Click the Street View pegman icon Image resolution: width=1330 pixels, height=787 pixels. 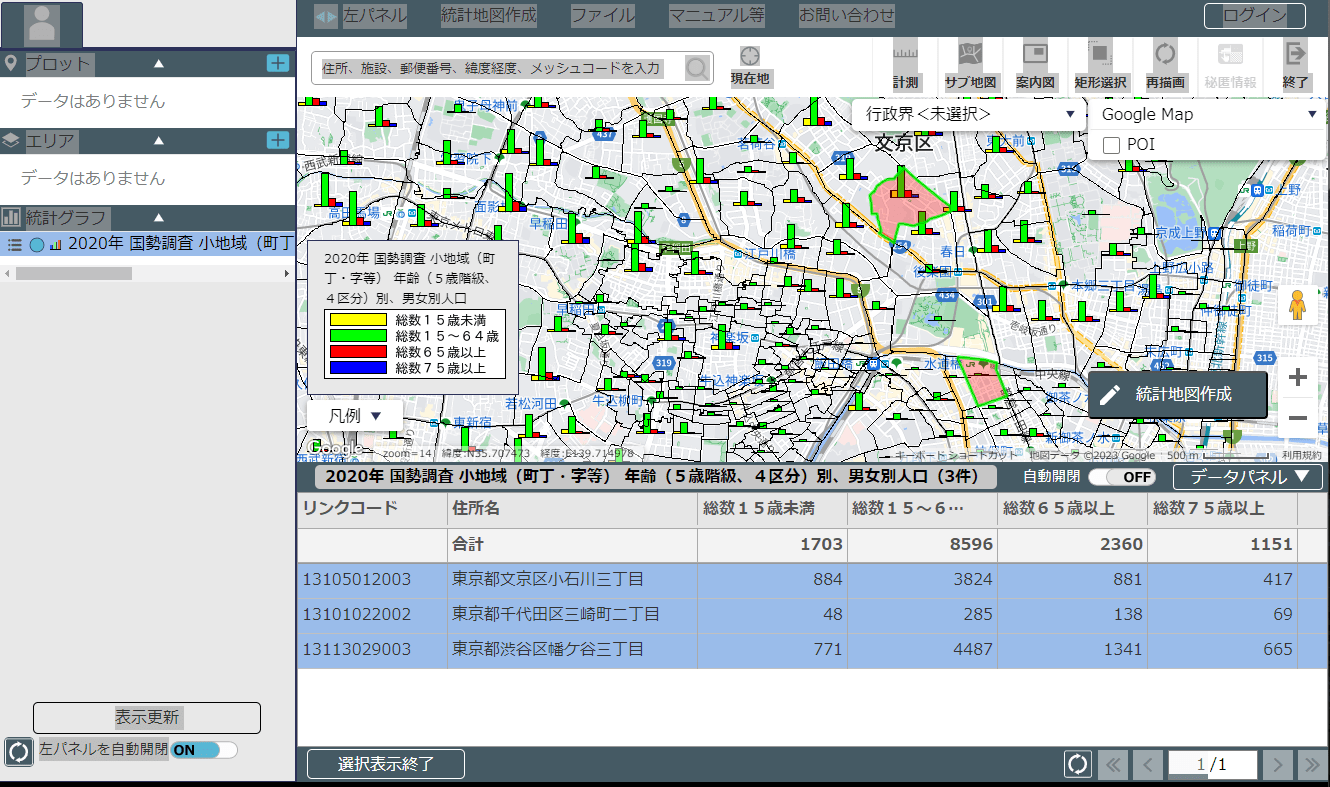(1298, 305)
